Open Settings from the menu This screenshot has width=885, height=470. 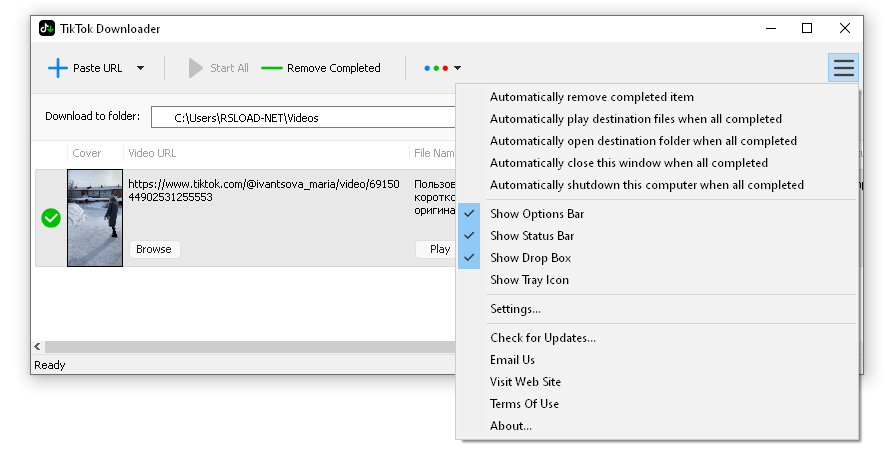click(515, 309)
